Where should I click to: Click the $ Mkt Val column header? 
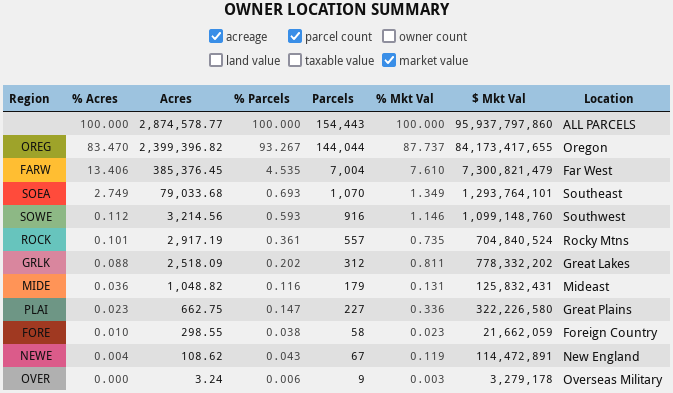(x=499, y=99)
